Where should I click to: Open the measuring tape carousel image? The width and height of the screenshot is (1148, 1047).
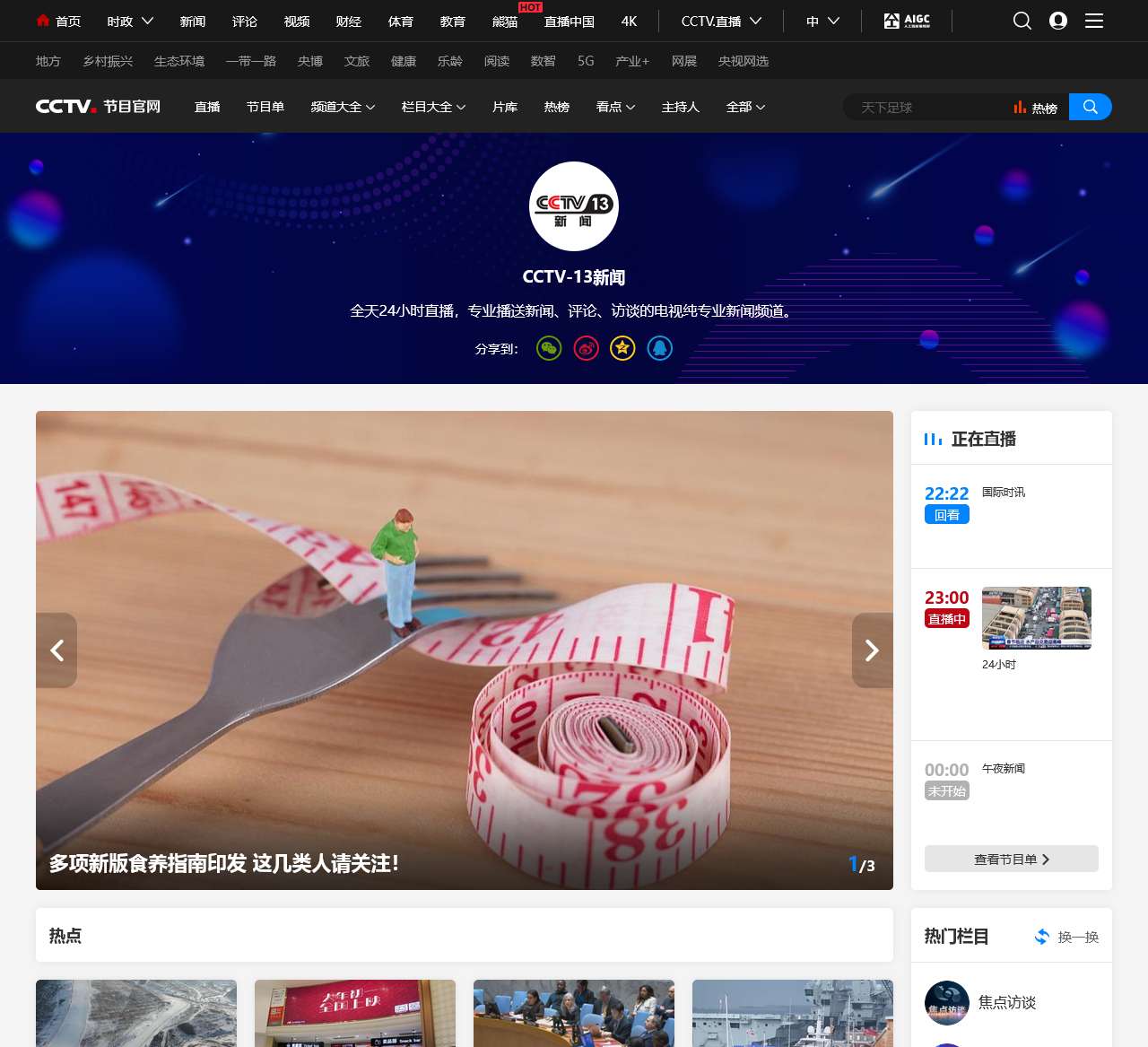click(x=465, y=650)
